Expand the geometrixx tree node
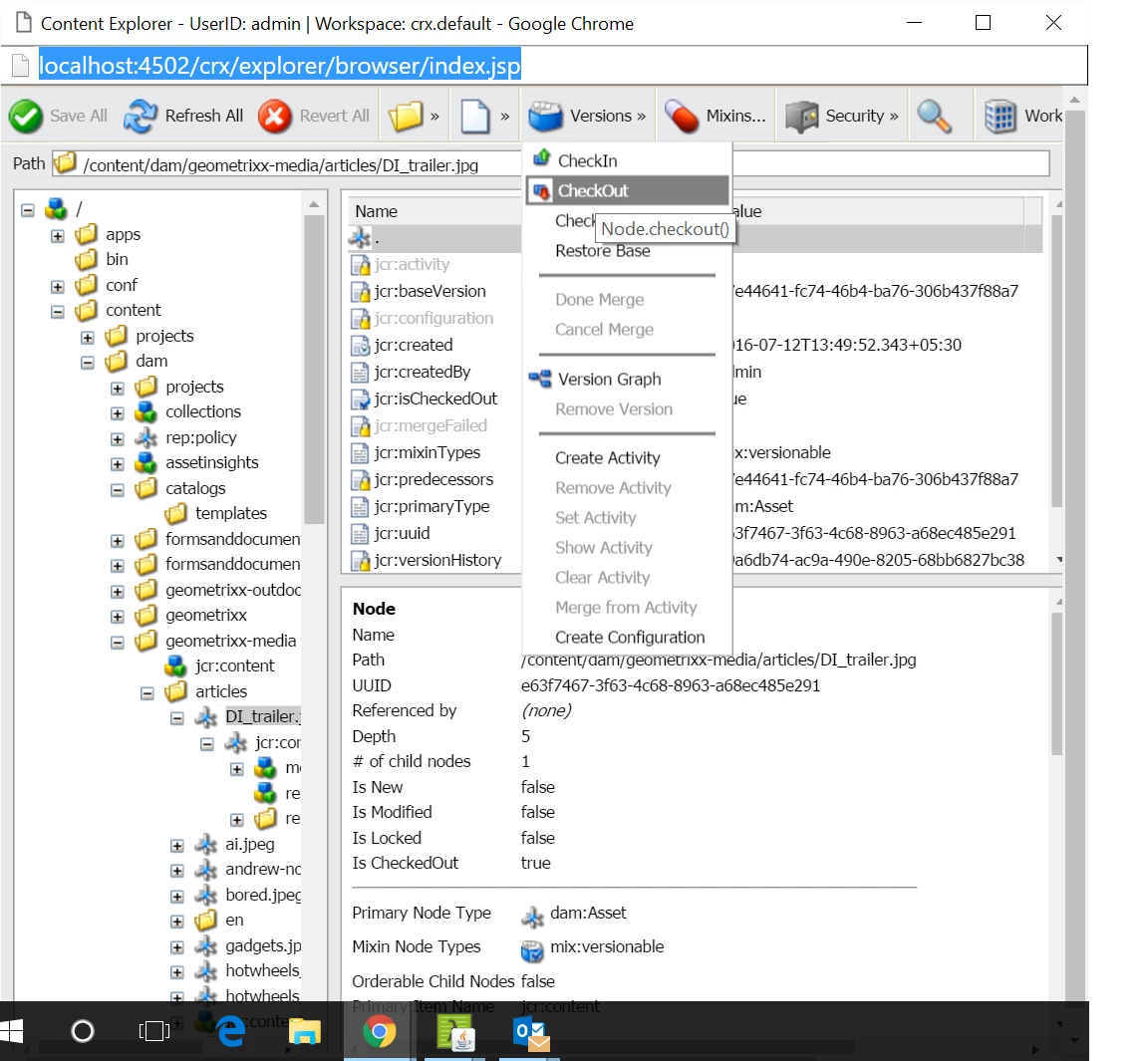 [x=118, y=616]
